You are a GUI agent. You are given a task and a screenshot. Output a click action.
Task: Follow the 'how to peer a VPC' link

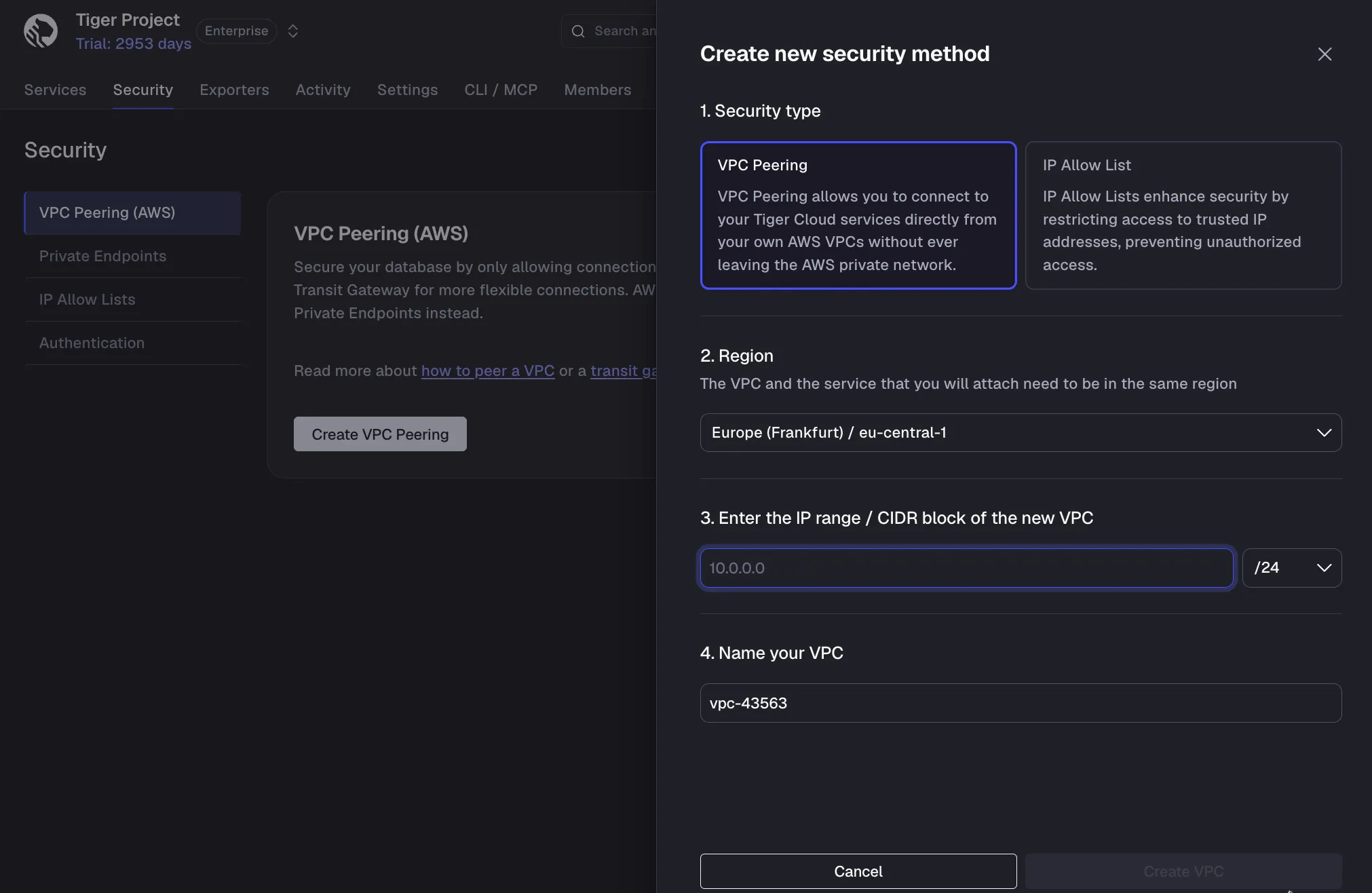click(x=487, y=371)
